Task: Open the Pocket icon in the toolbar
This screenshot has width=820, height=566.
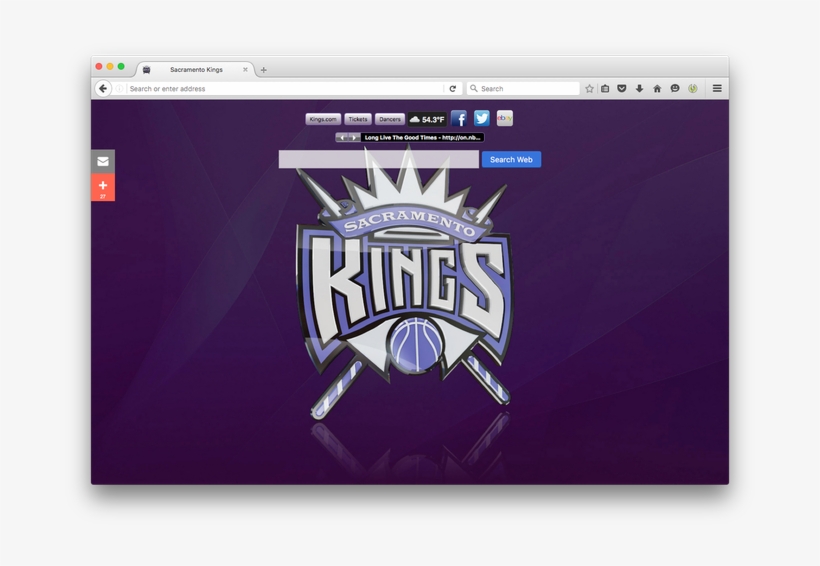Action: pos(622,89)
